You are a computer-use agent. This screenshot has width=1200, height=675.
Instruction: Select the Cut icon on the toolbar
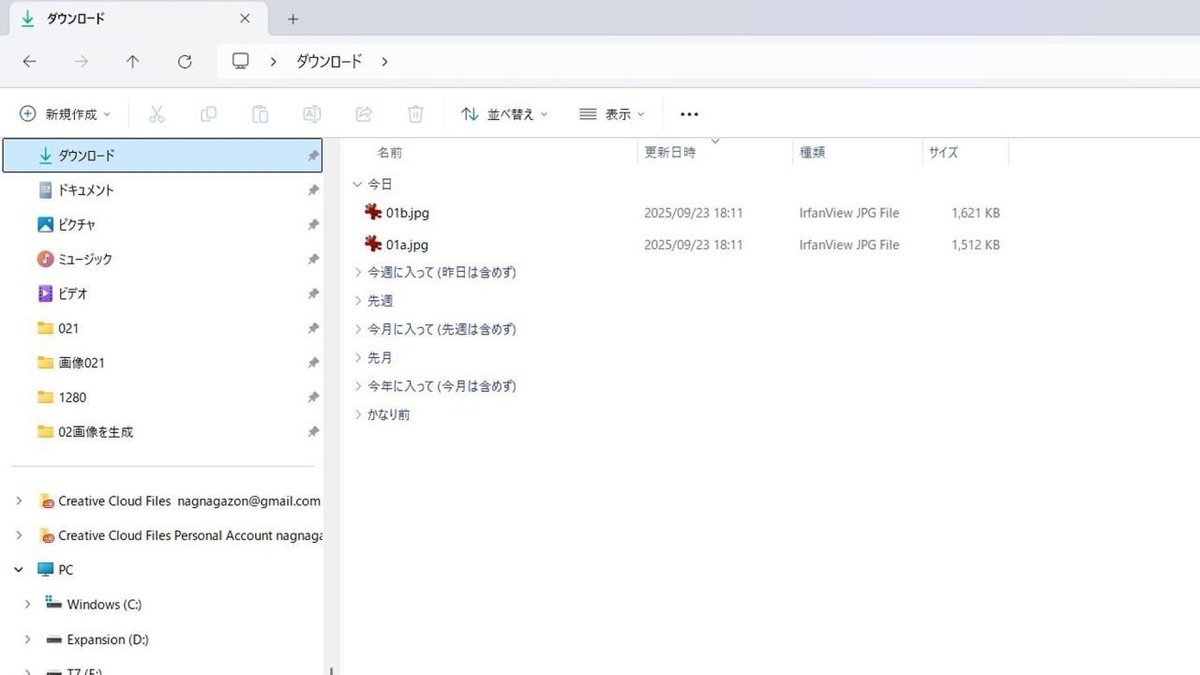click(156, 113)
